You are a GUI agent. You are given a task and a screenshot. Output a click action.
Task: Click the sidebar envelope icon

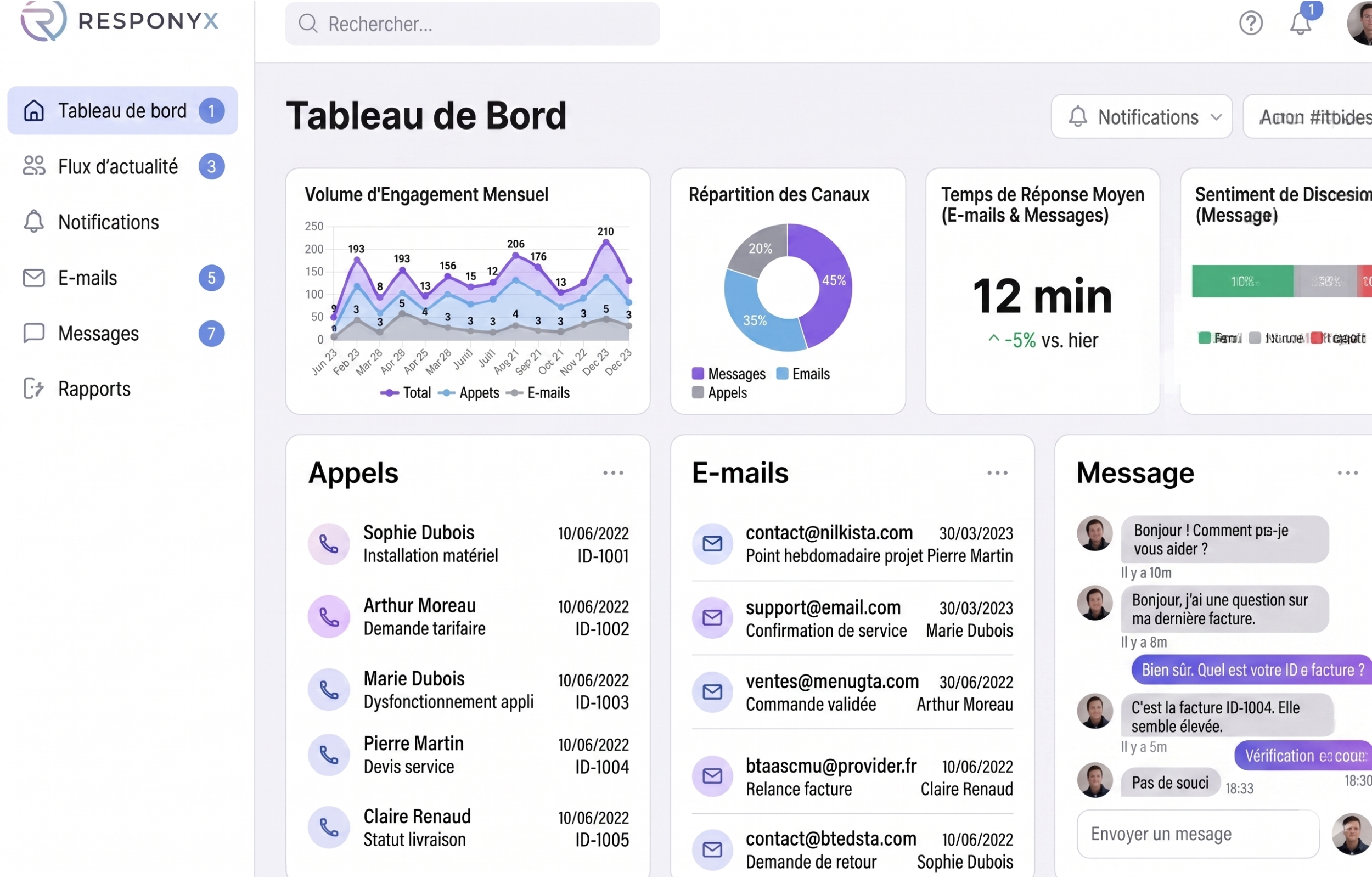point(33,278)
